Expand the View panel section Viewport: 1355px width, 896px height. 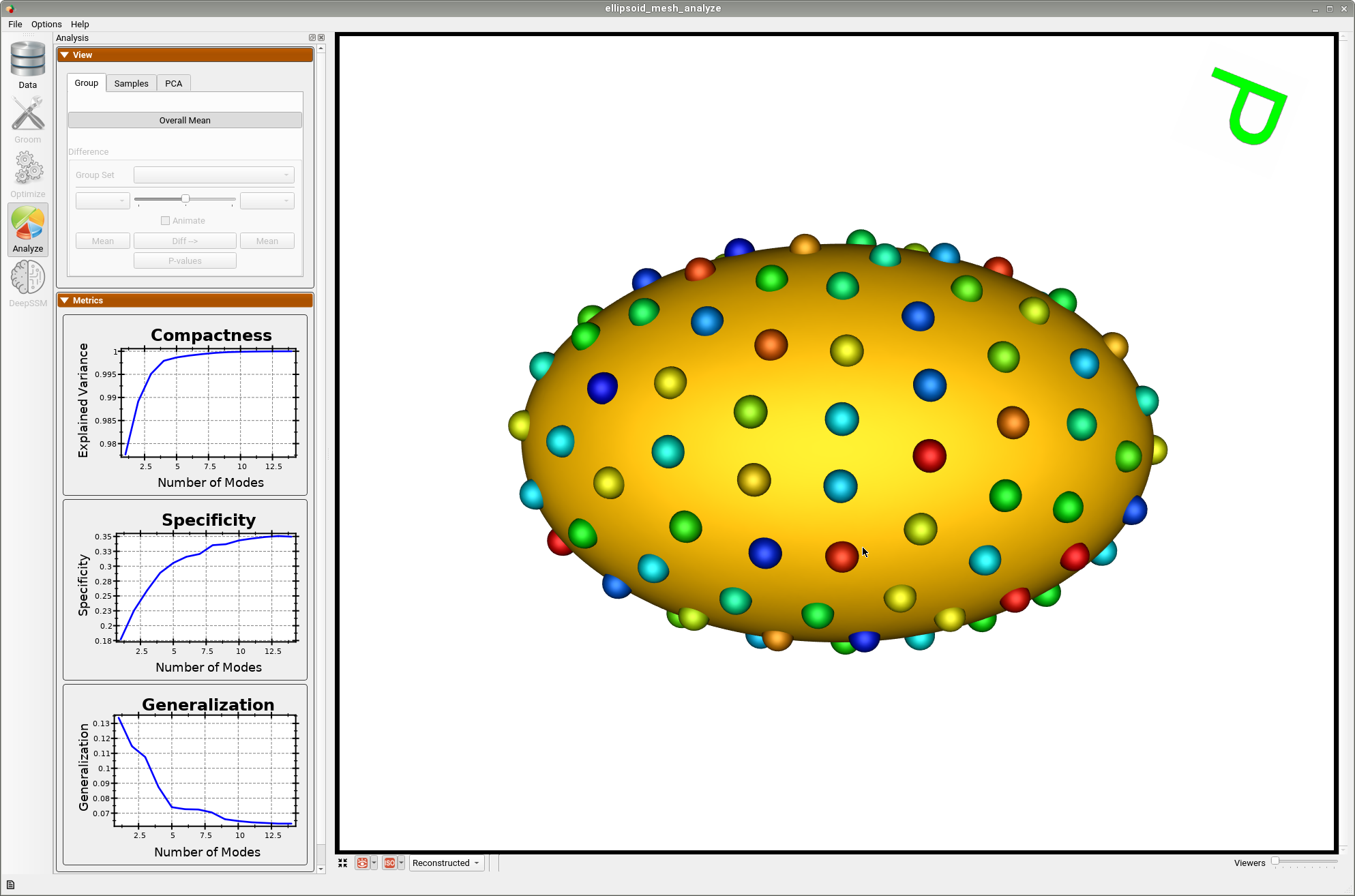[x=186, y=53]
